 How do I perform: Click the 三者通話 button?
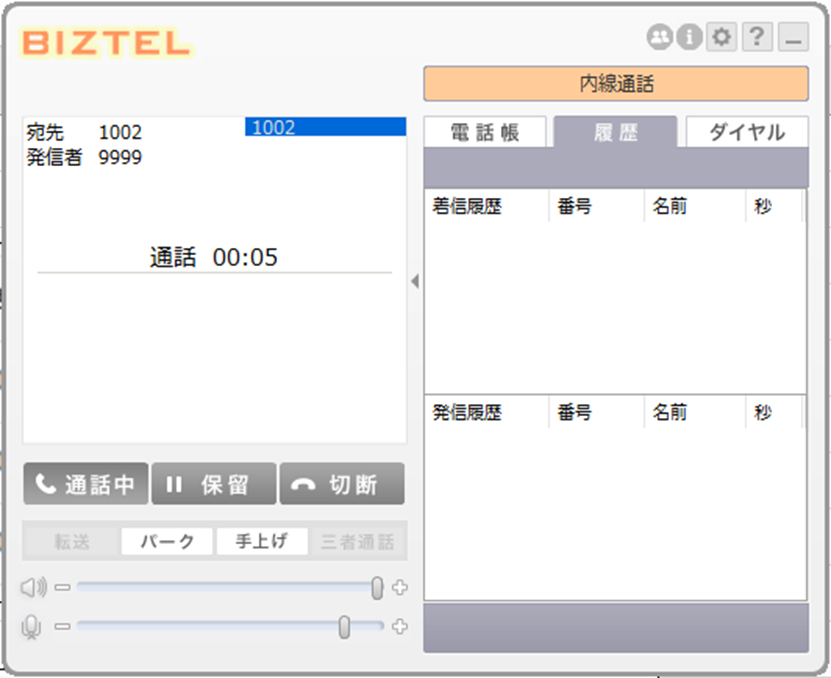(x=358, y=541)
